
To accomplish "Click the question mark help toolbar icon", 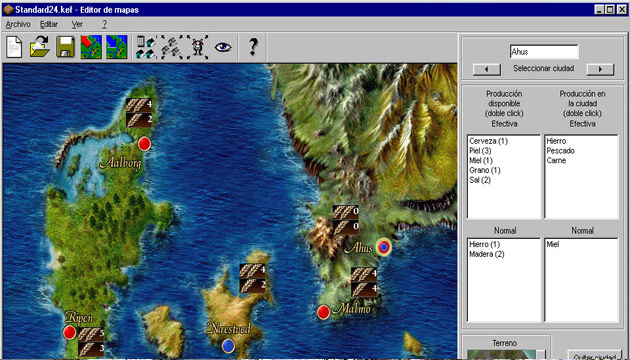I will (253, 47).
